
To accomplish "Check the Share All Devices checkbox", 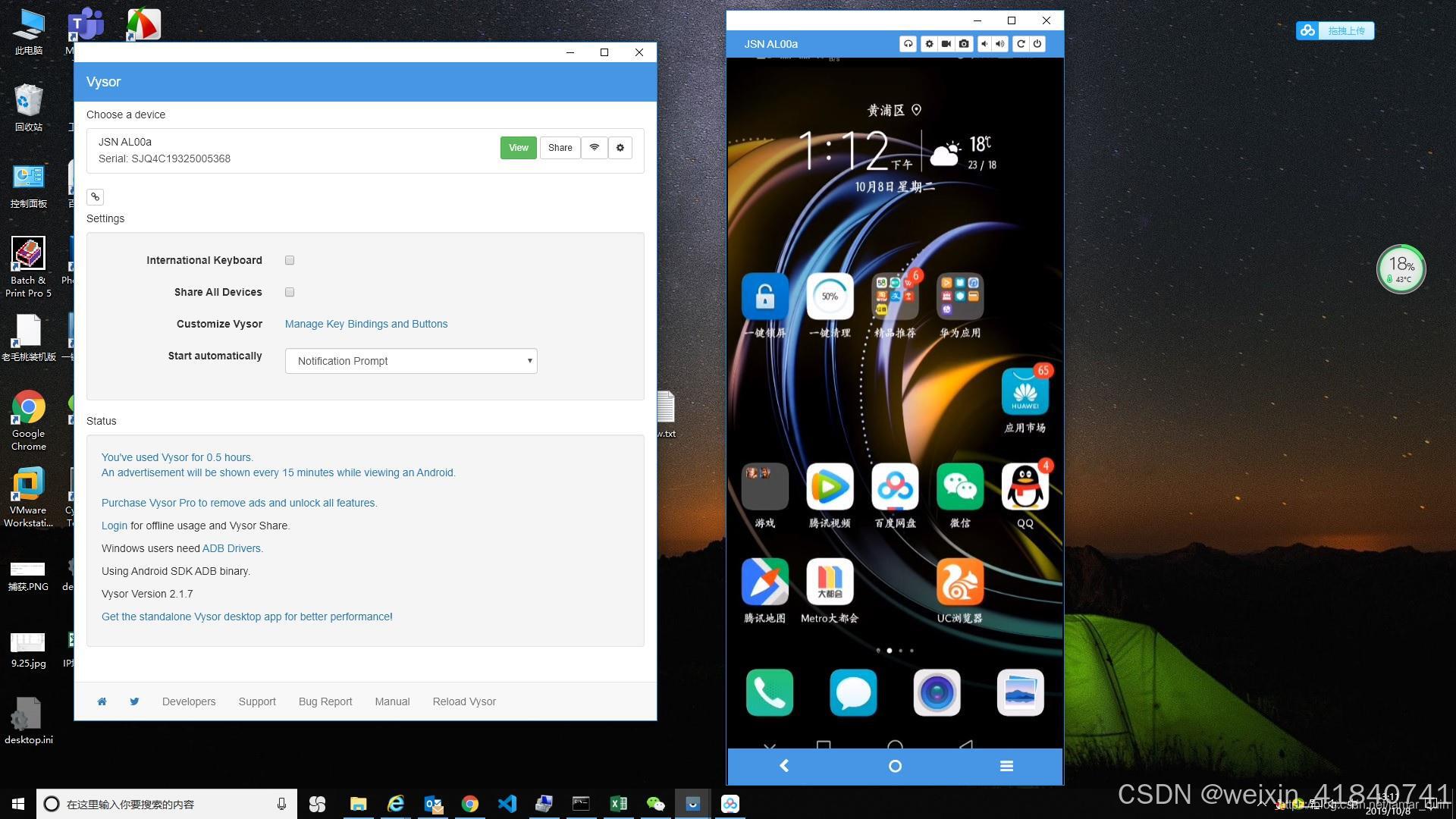I will (x=290, y=292).
